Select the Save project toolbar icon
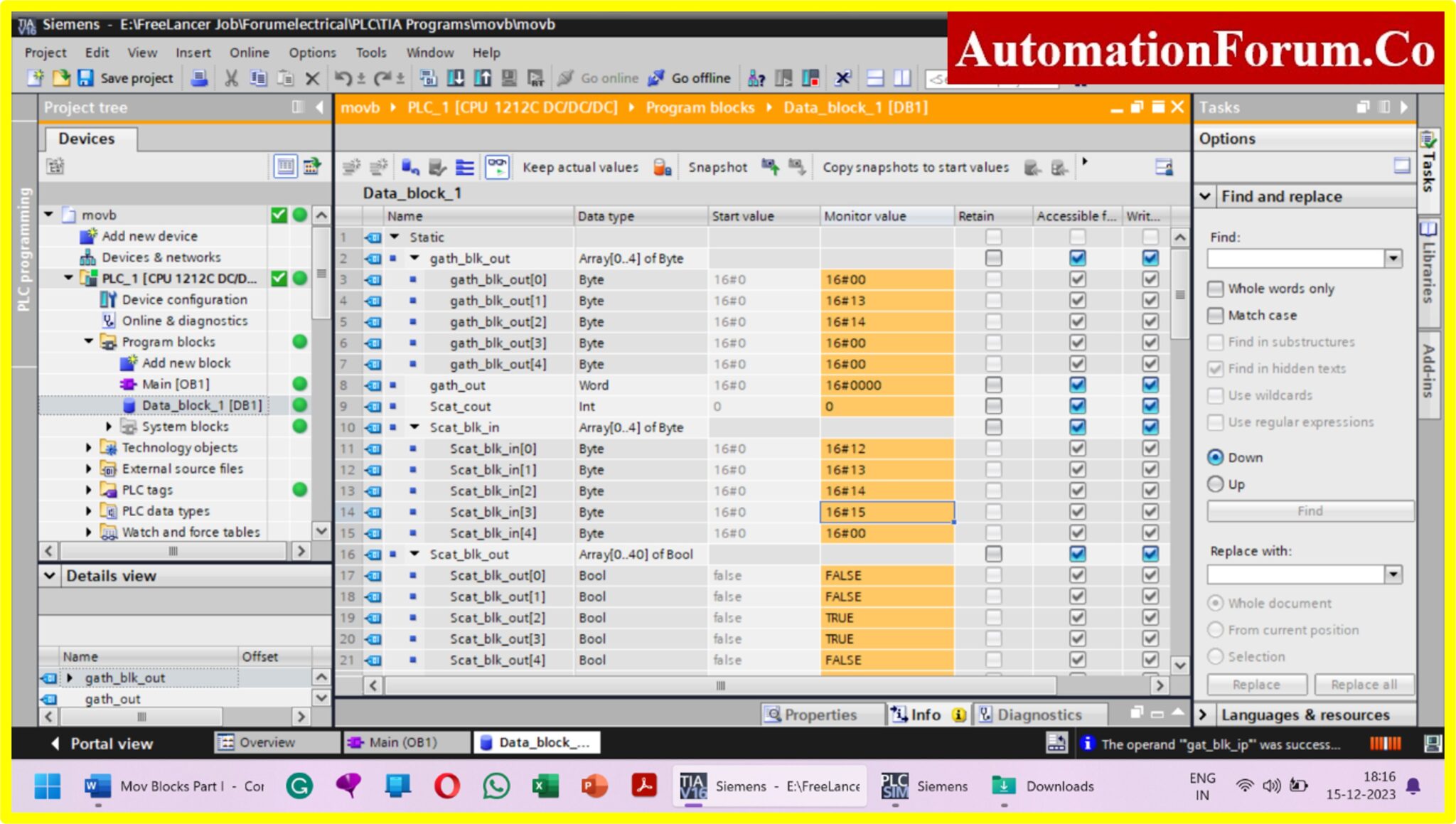Screen dimensions: 1456x824 (87, 77)
